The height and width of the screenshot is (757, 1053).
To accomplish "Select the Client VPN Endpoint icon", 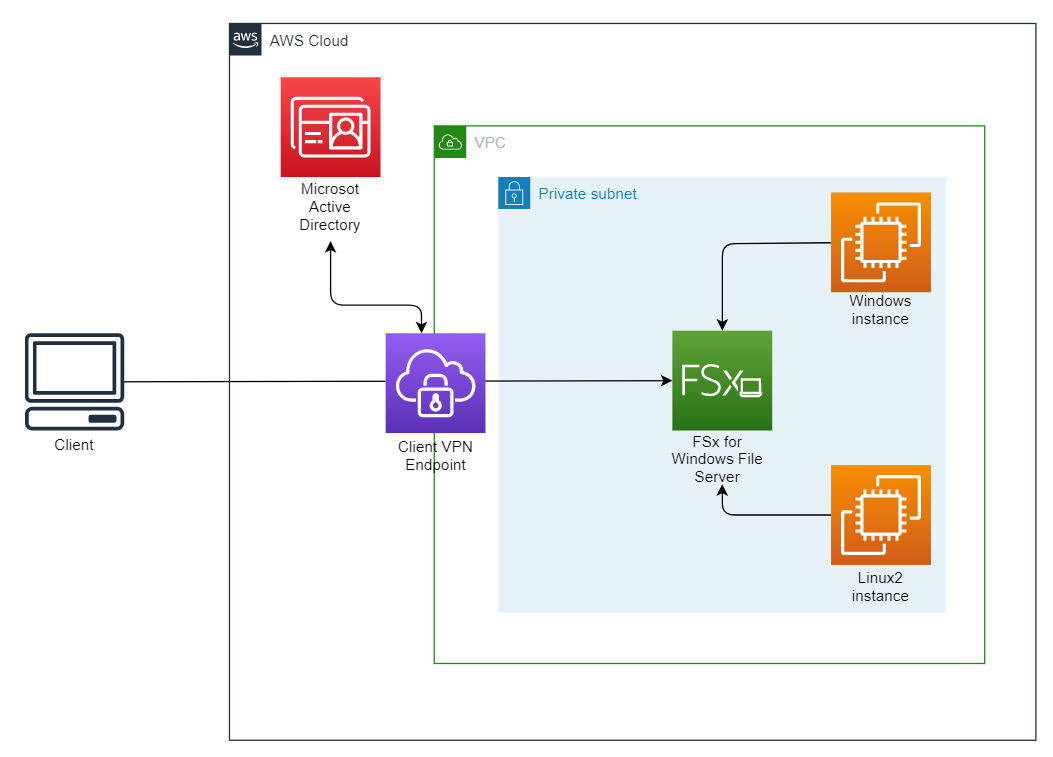I will (435, 383).
